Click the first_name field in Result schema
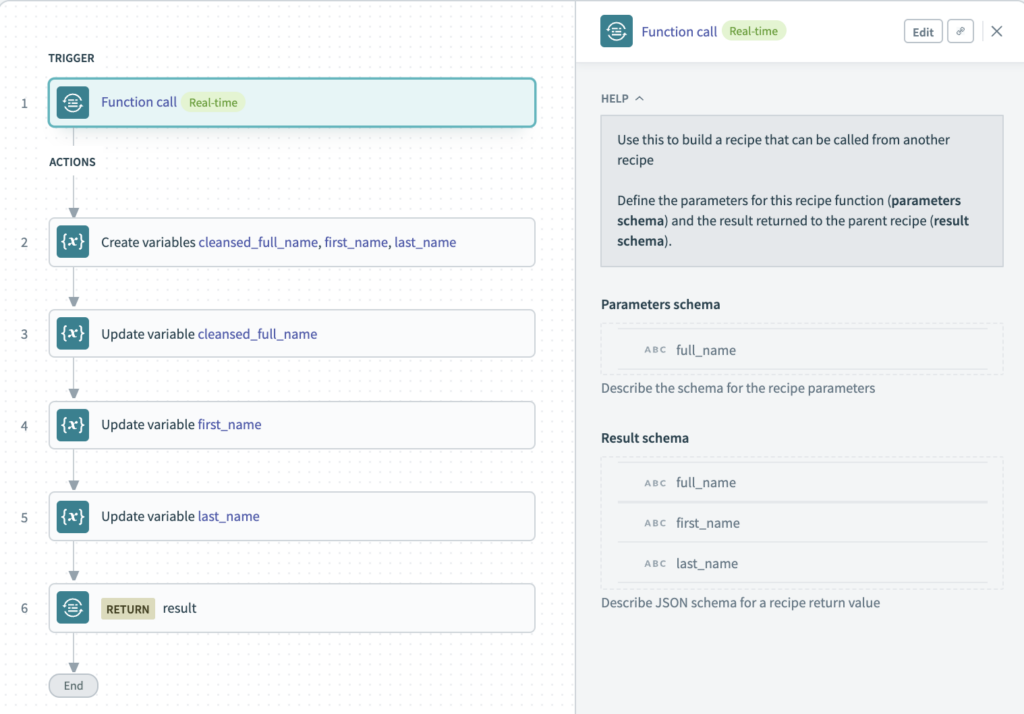 click(x=803, y=523)
